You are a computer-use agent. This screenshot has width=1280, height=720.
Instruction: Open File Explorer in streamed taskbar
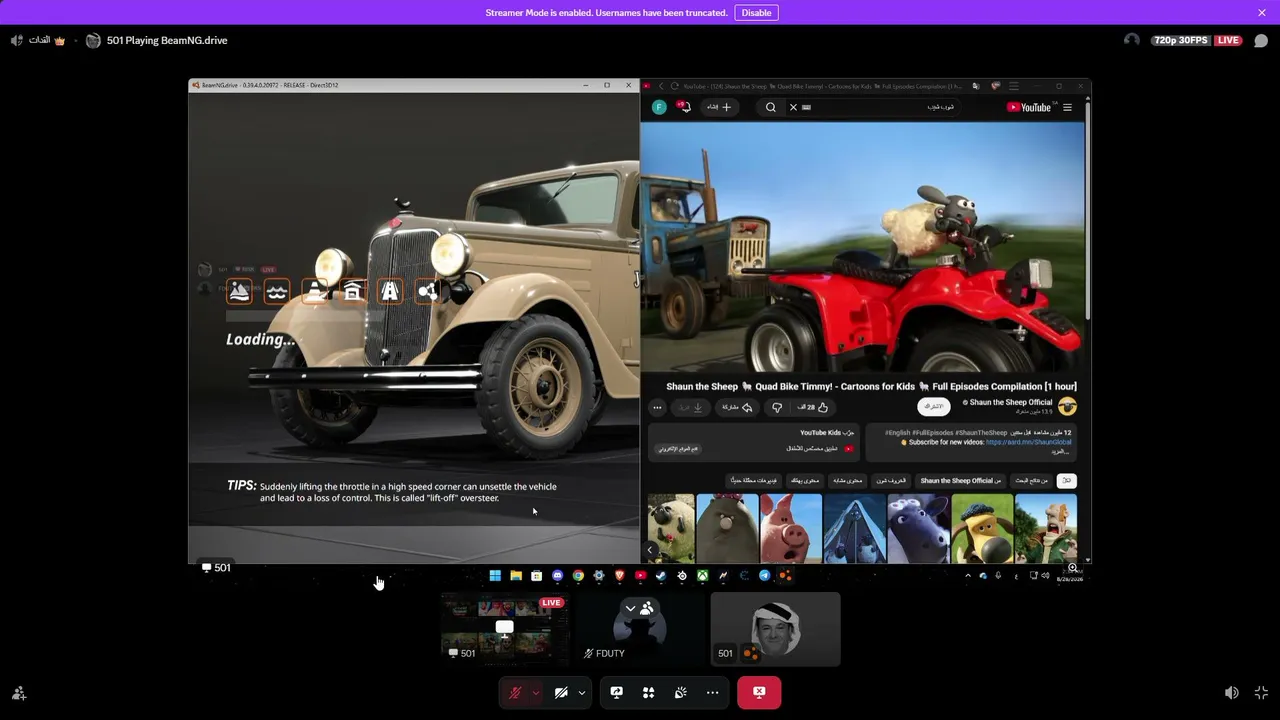click(x=516, y=576)
